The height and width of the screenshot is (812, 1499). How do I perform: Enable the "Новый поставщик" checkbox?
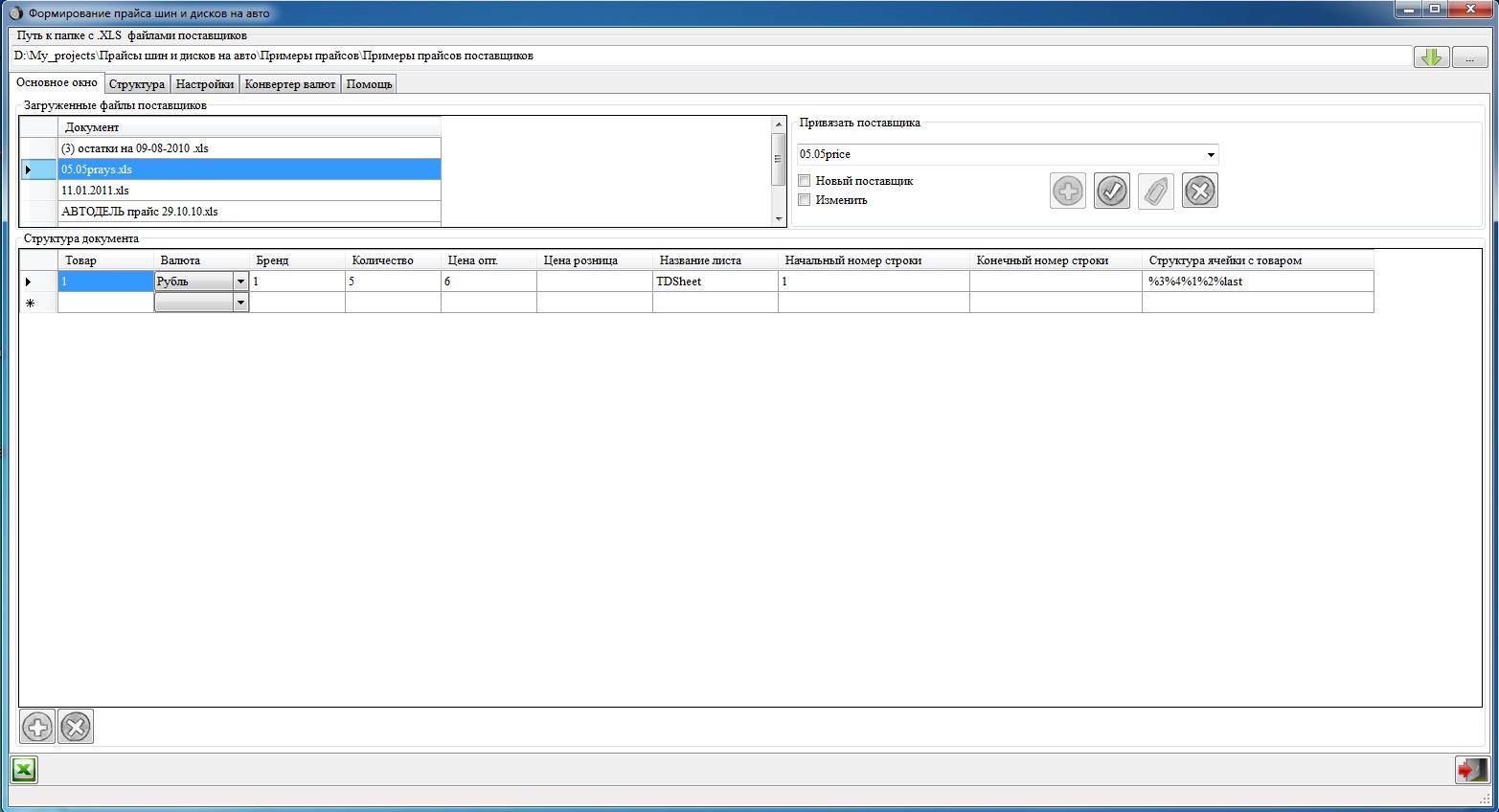point(805,181)
